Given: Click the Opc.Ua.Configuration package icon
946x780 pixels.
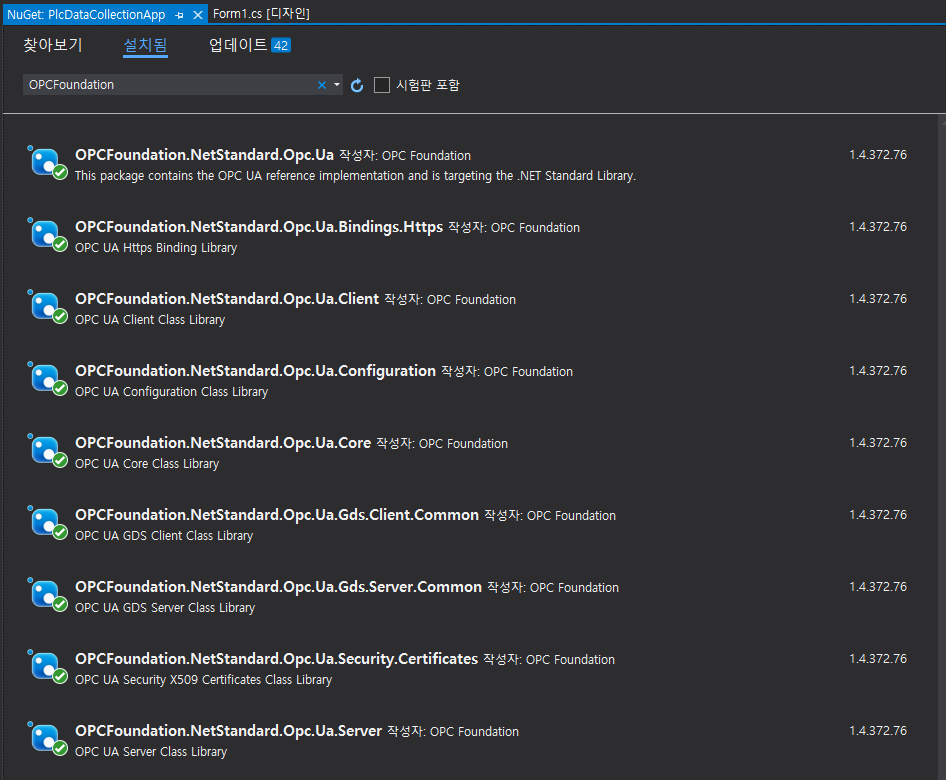Looking at the screenshot, I should point(48,379).
